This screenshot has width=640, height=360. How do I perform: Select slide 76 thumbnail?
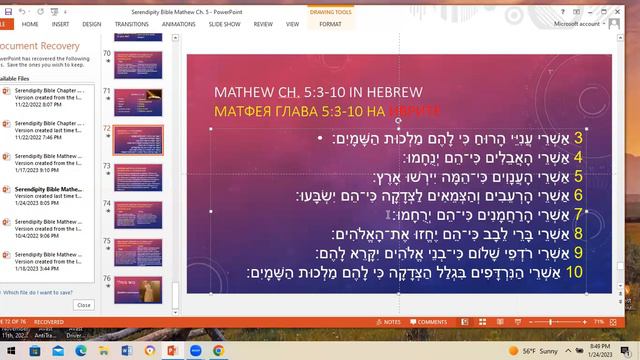pyautogui.click(x=138, y=290)
